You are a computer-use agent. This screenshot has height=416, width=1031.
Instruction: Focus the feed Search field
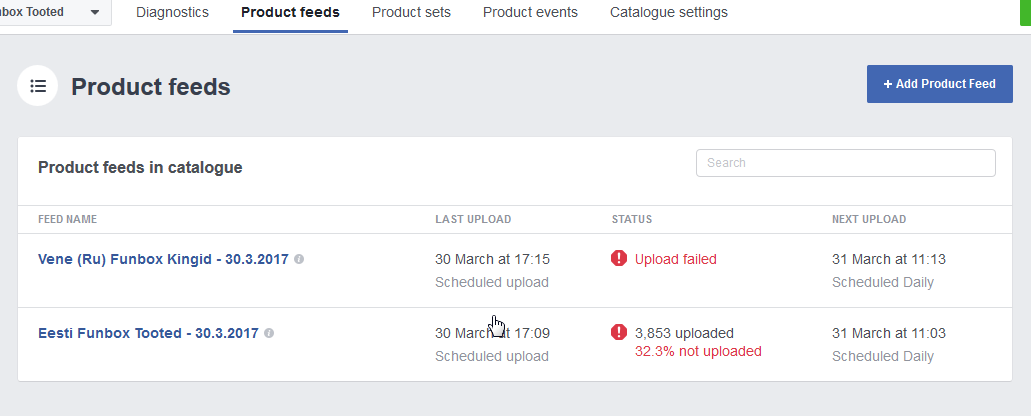coord(845,163)
